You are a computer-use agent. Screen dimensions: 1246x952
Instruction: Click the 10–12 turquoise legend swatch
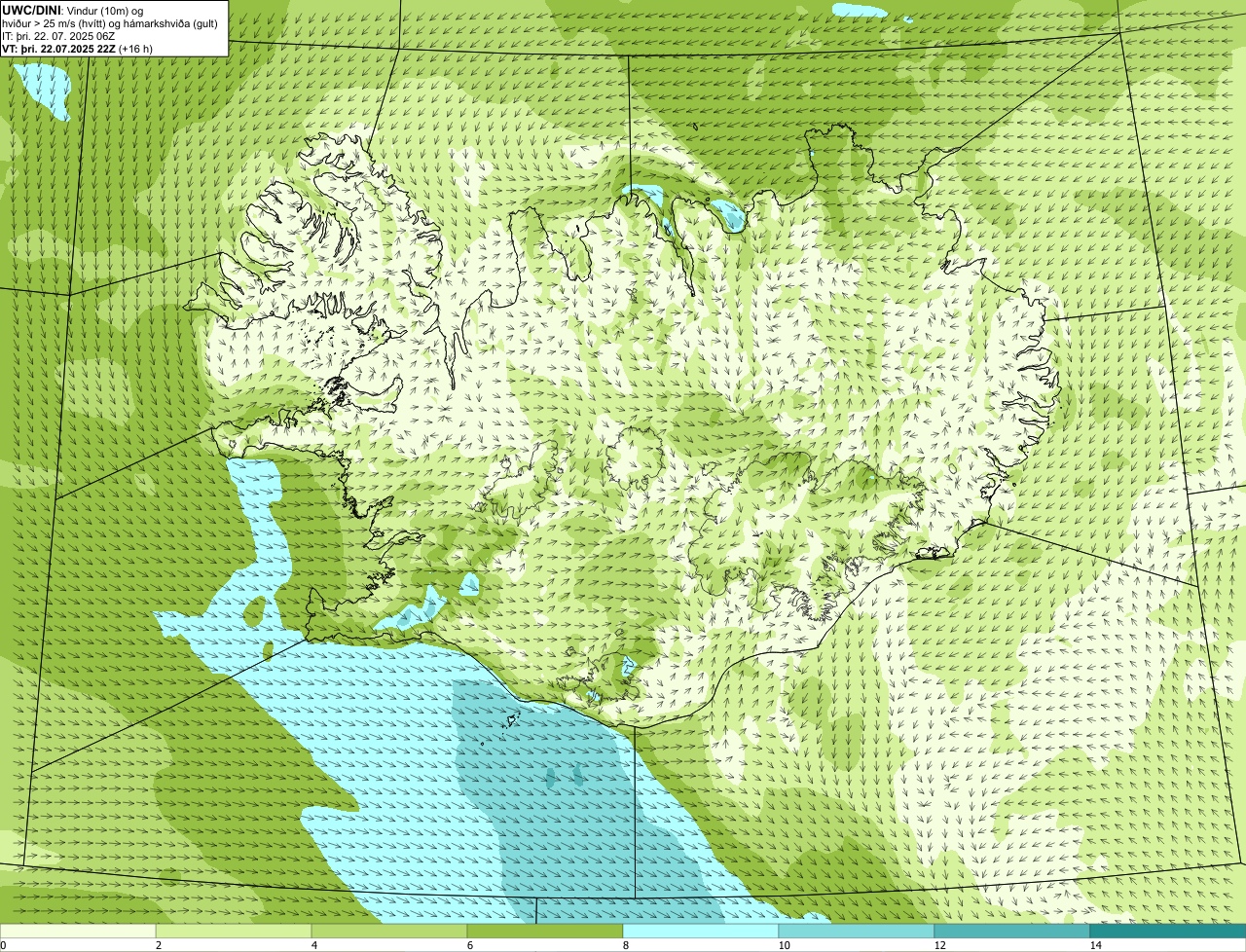click(x=857, y=931)
